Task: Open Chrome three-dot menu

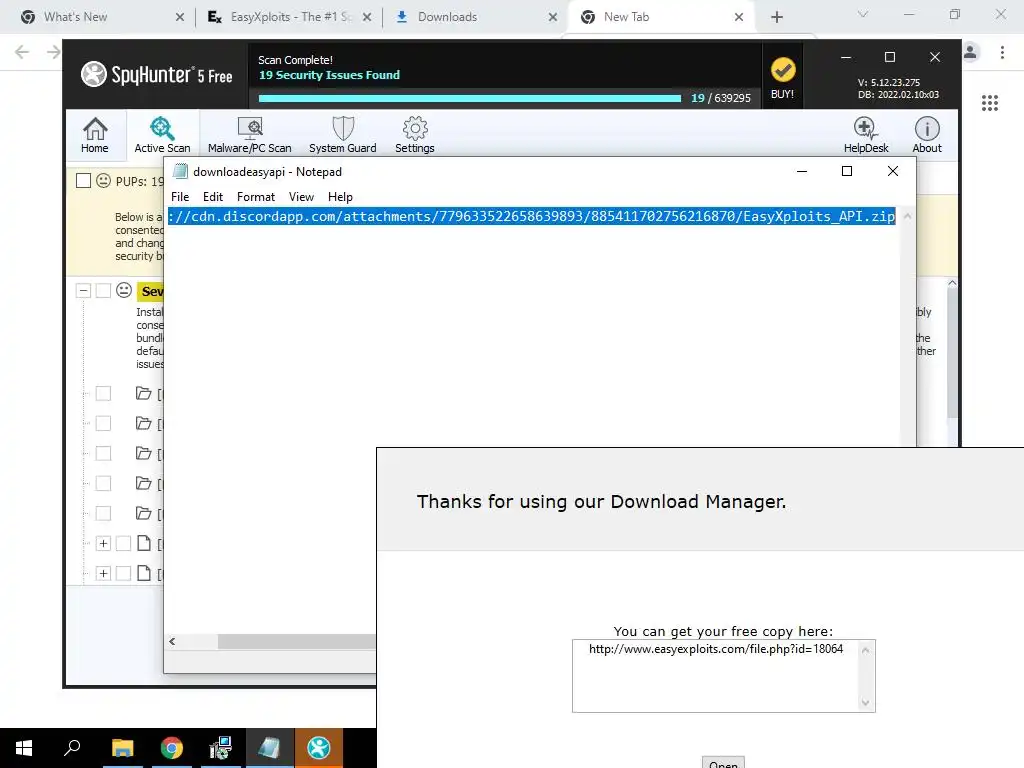Action: [1002, 52]
